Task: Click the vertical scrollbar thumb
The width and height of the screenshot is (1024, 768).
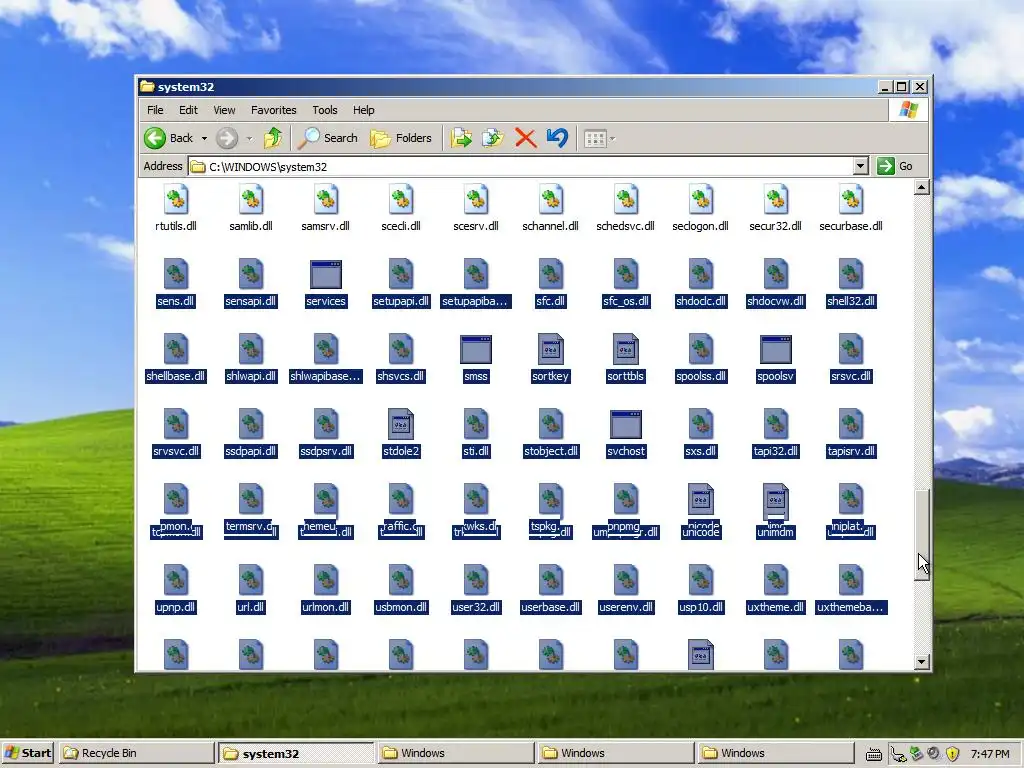Action: pyautogui.click(x=921, y=534)
